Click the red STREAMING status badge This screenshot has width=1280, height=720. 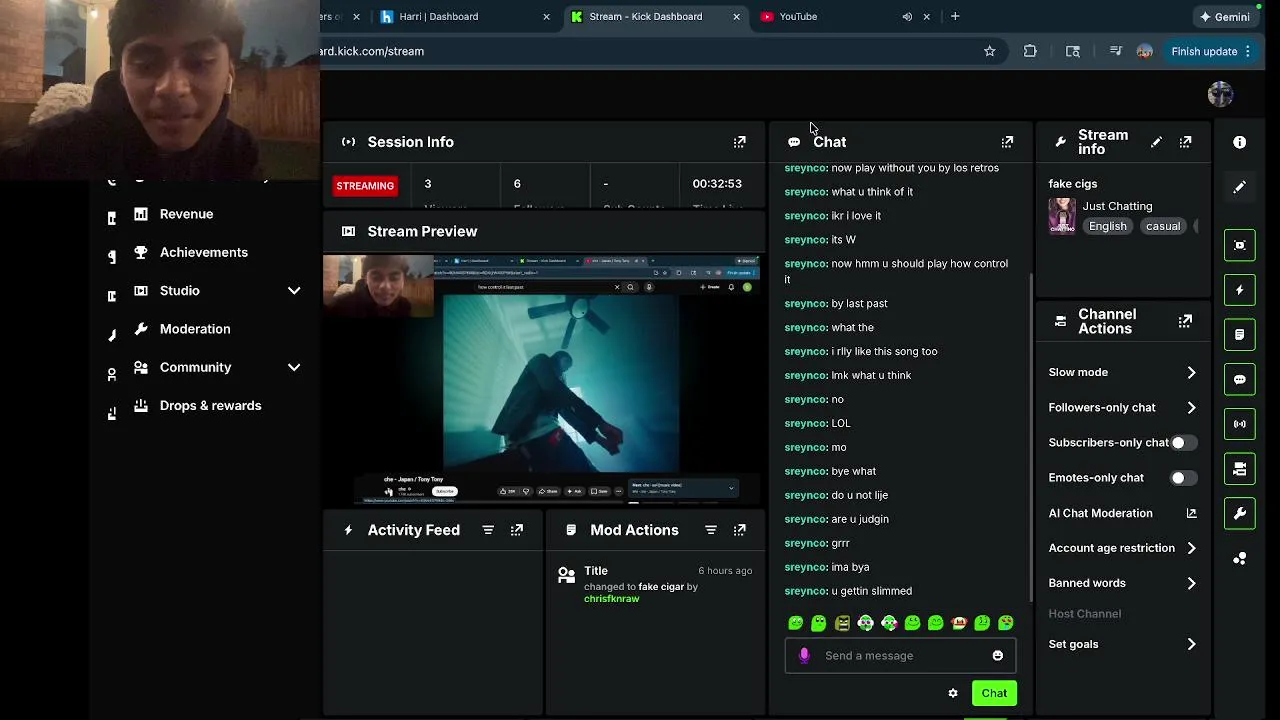pos(365,186)
